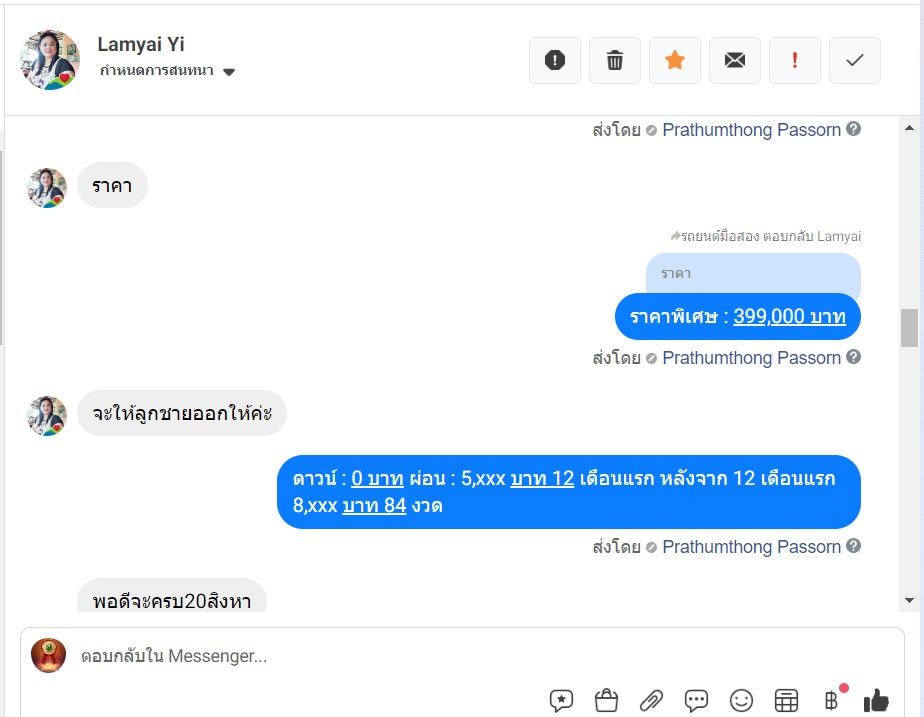Mark conversation as spam with exclamation circle icon

(x=555, y=60)
